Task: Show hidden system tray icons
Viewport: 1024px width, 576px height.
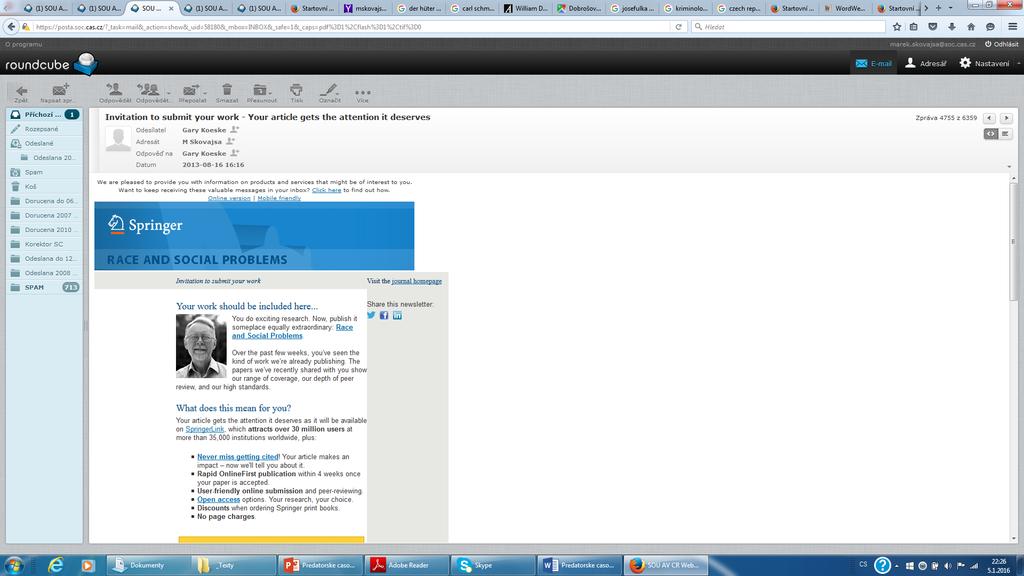Action: click(x=897, y=566)
